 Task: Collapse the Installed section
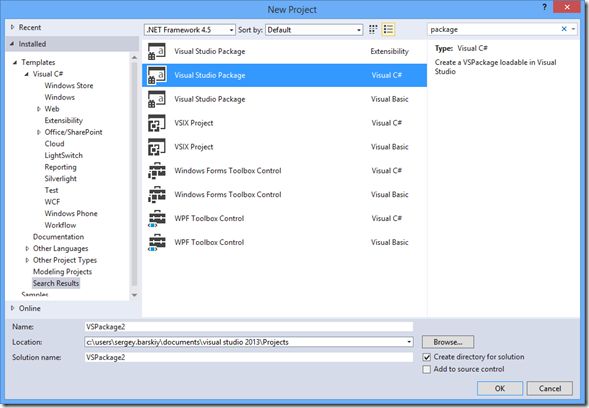pyautogui.click(x=12, y=44)
